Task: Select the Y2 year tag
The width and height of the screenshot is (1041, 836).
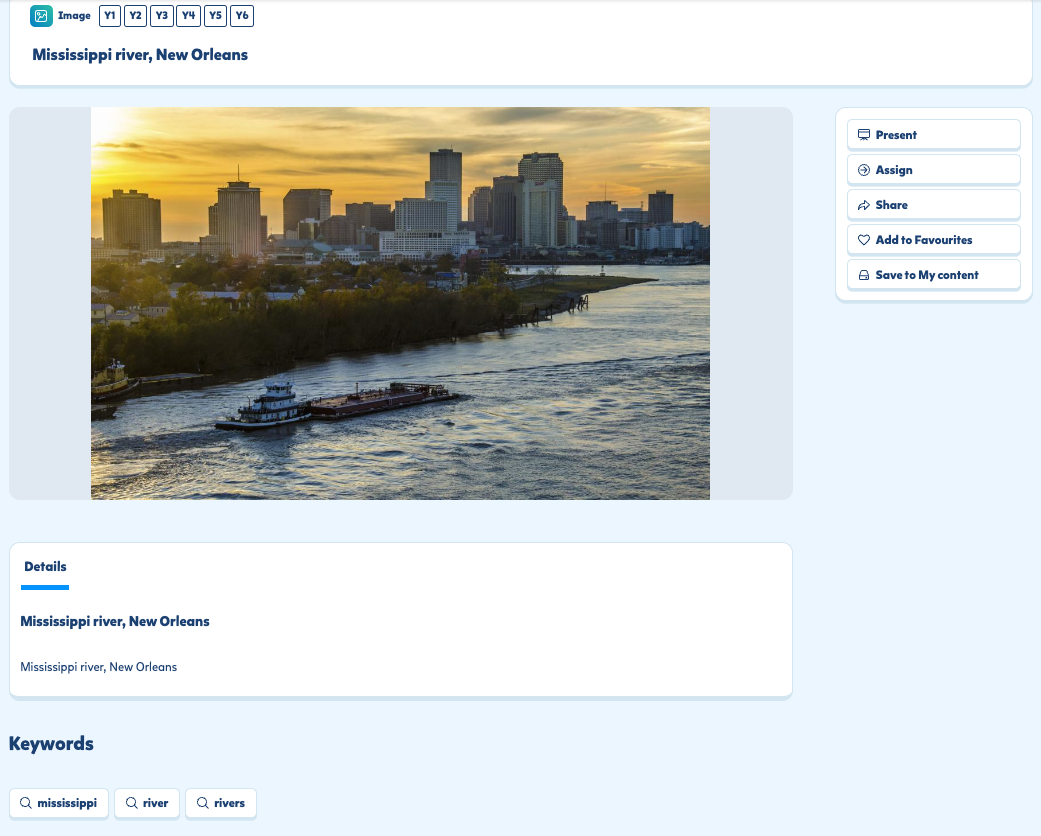Action: [x=136, y=16]
